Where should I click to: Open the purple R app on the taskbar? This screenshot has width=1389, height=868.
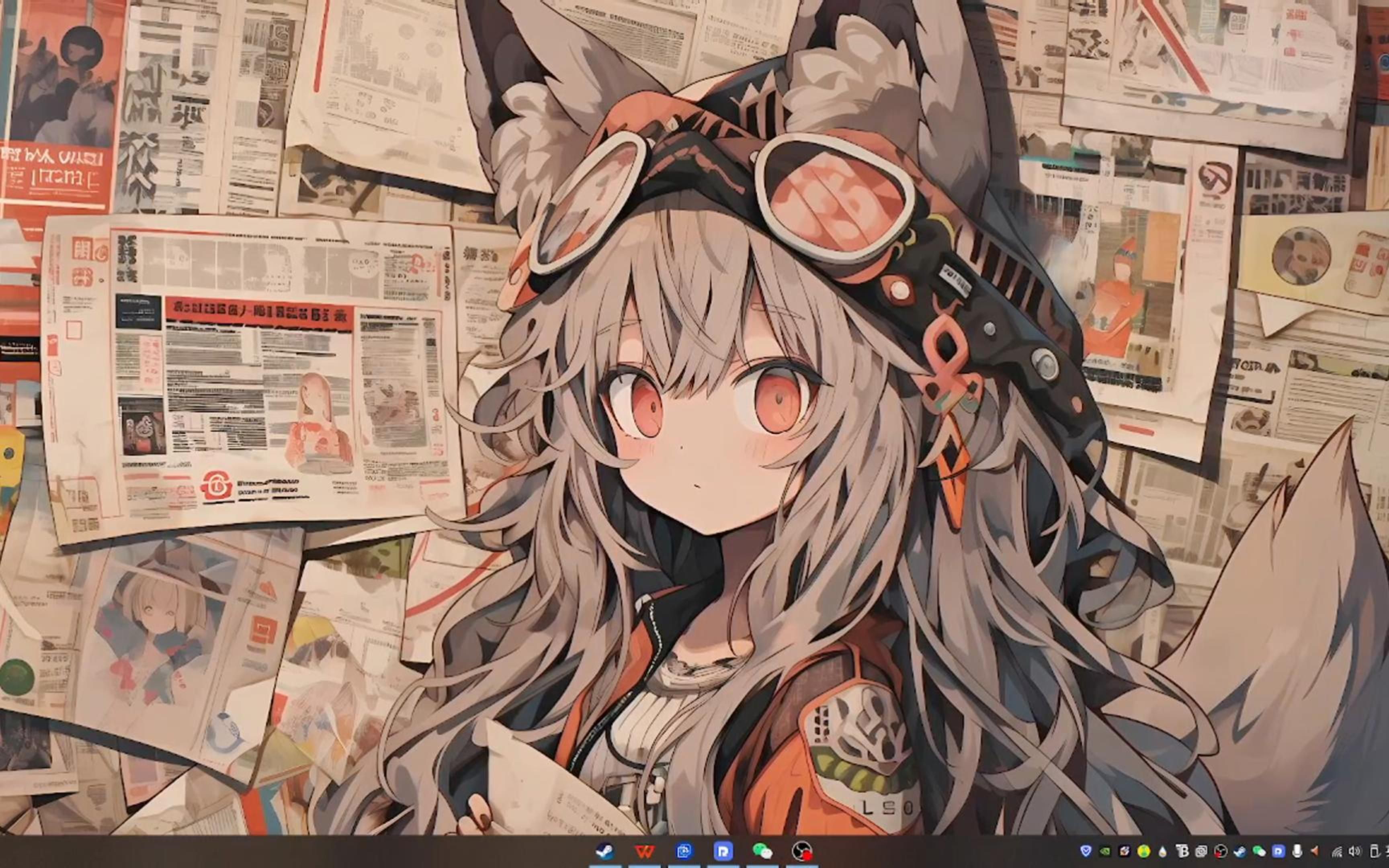pyautogui.click(x=723, y=852)
